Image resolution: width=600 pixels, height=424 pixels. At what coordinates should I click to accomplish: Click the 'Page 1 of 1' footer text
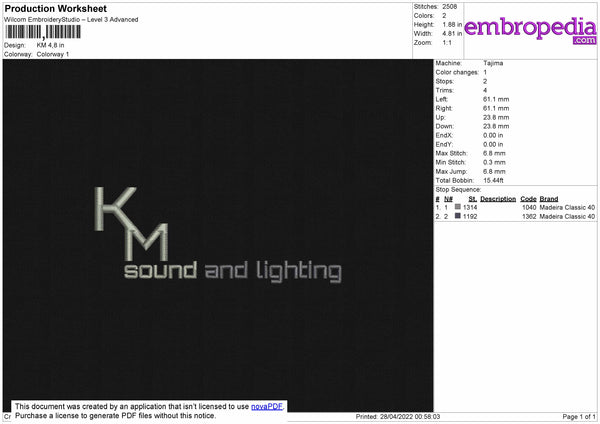(x=579, y=417)
